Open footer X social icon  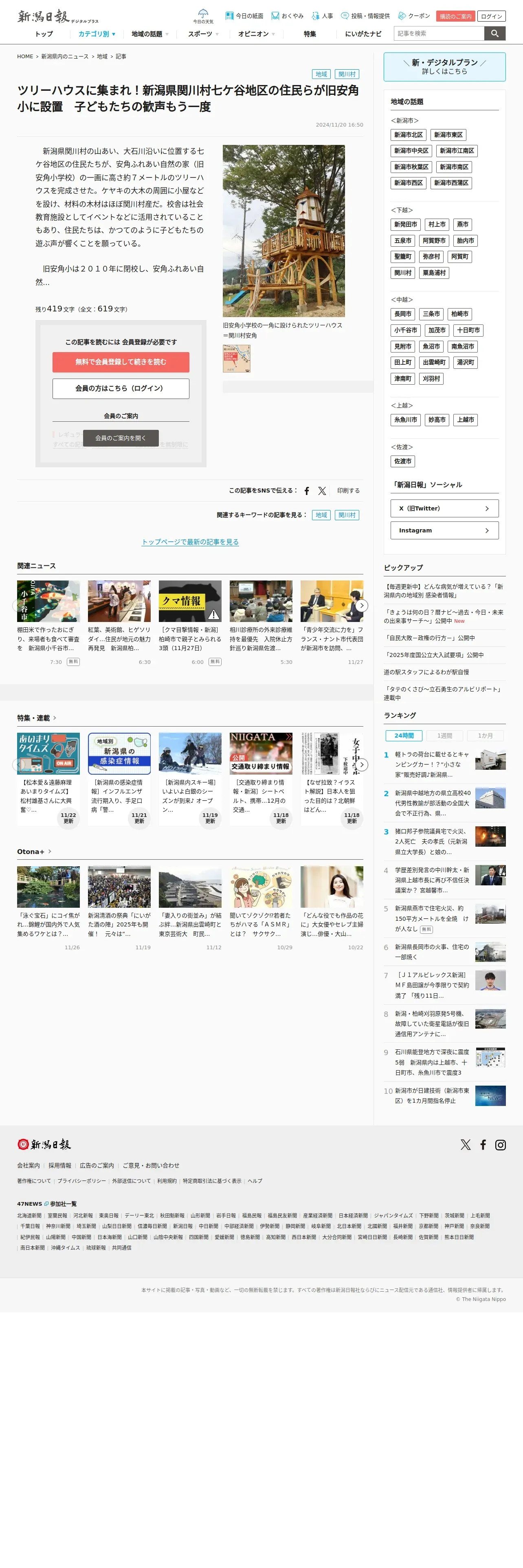[x=466, y=1144]
